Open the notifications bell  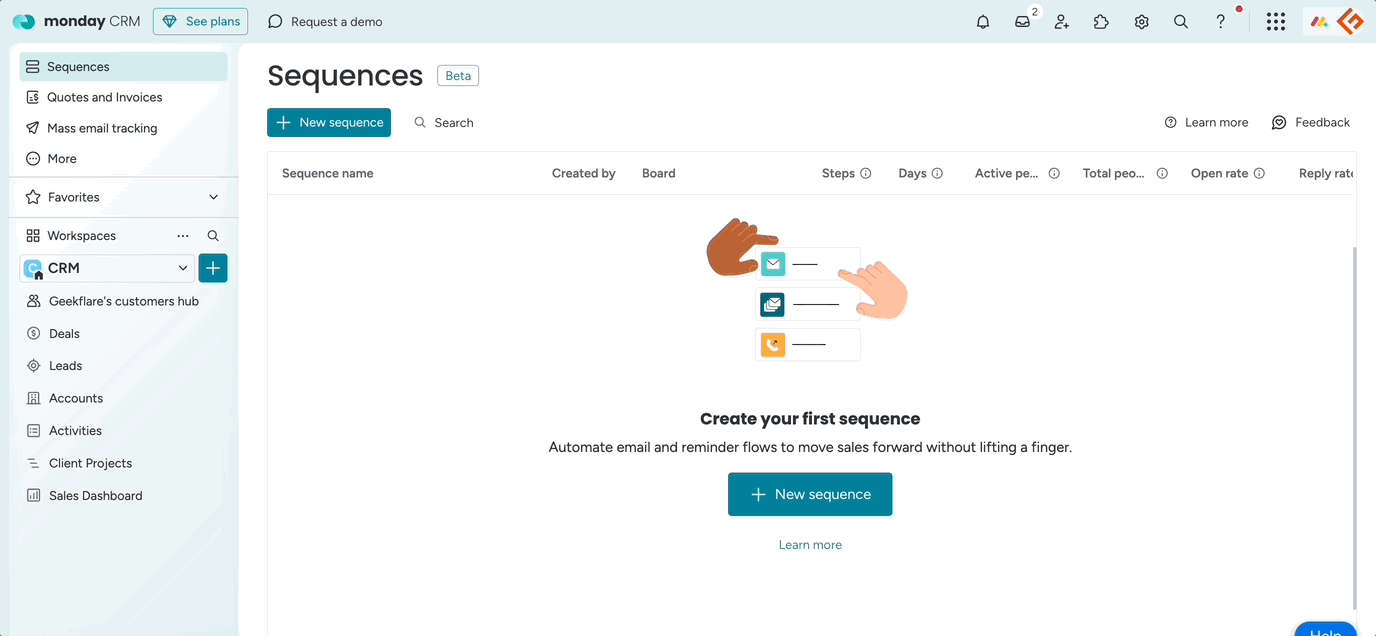(983, 21)
